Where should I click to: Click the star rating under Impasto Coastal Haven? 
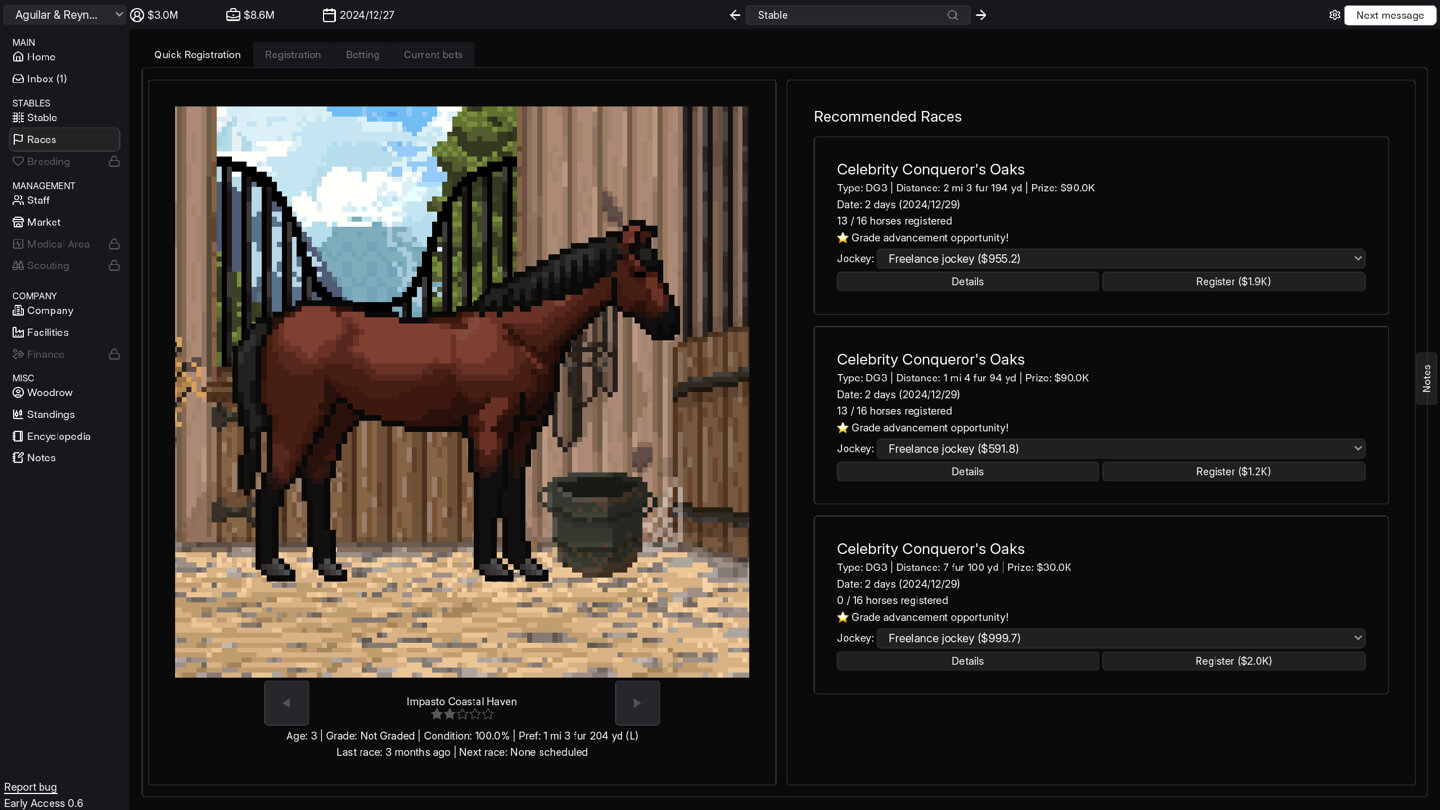(x=462, y=714)
